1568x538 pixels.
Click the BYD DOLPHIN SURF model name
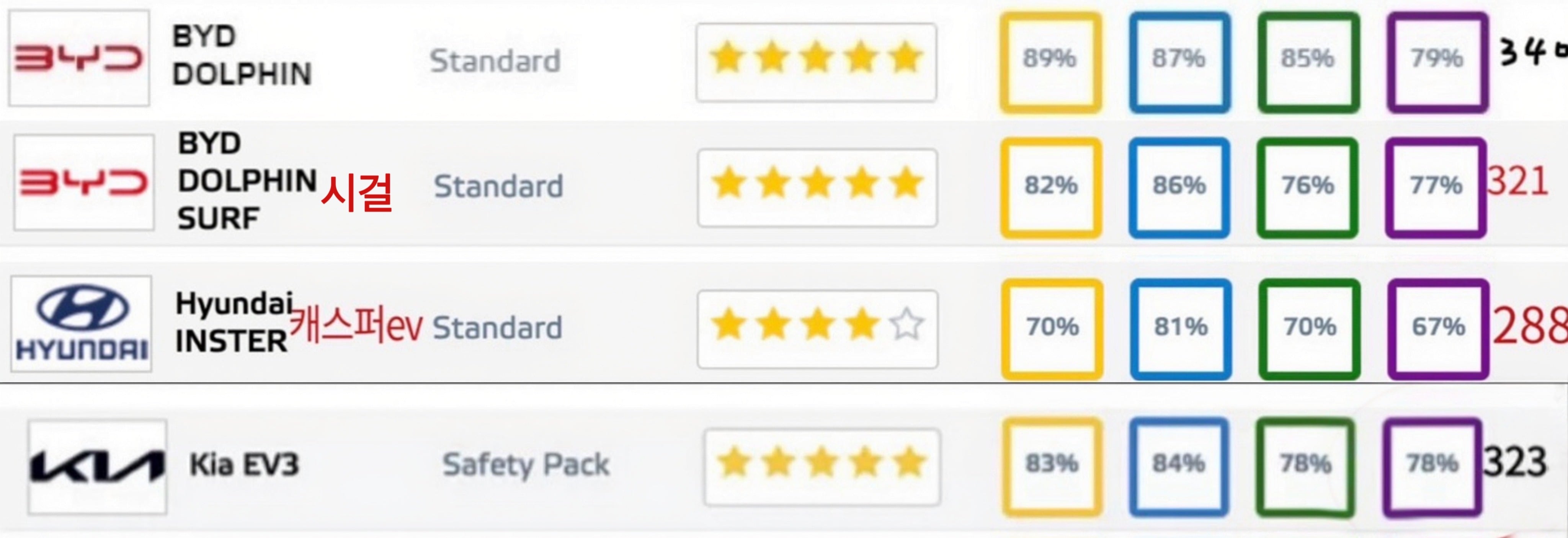[247, 181]
